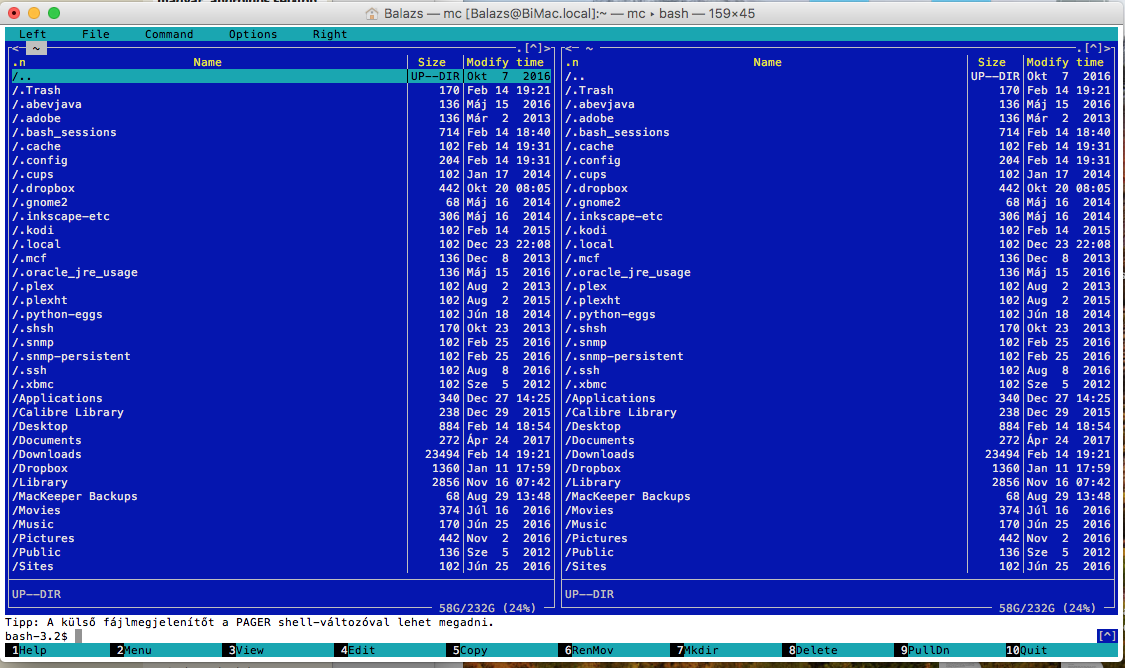The image size is (1125, 668).
Task: Select /Library in the right panel
Action: click(x=838, y=482)
